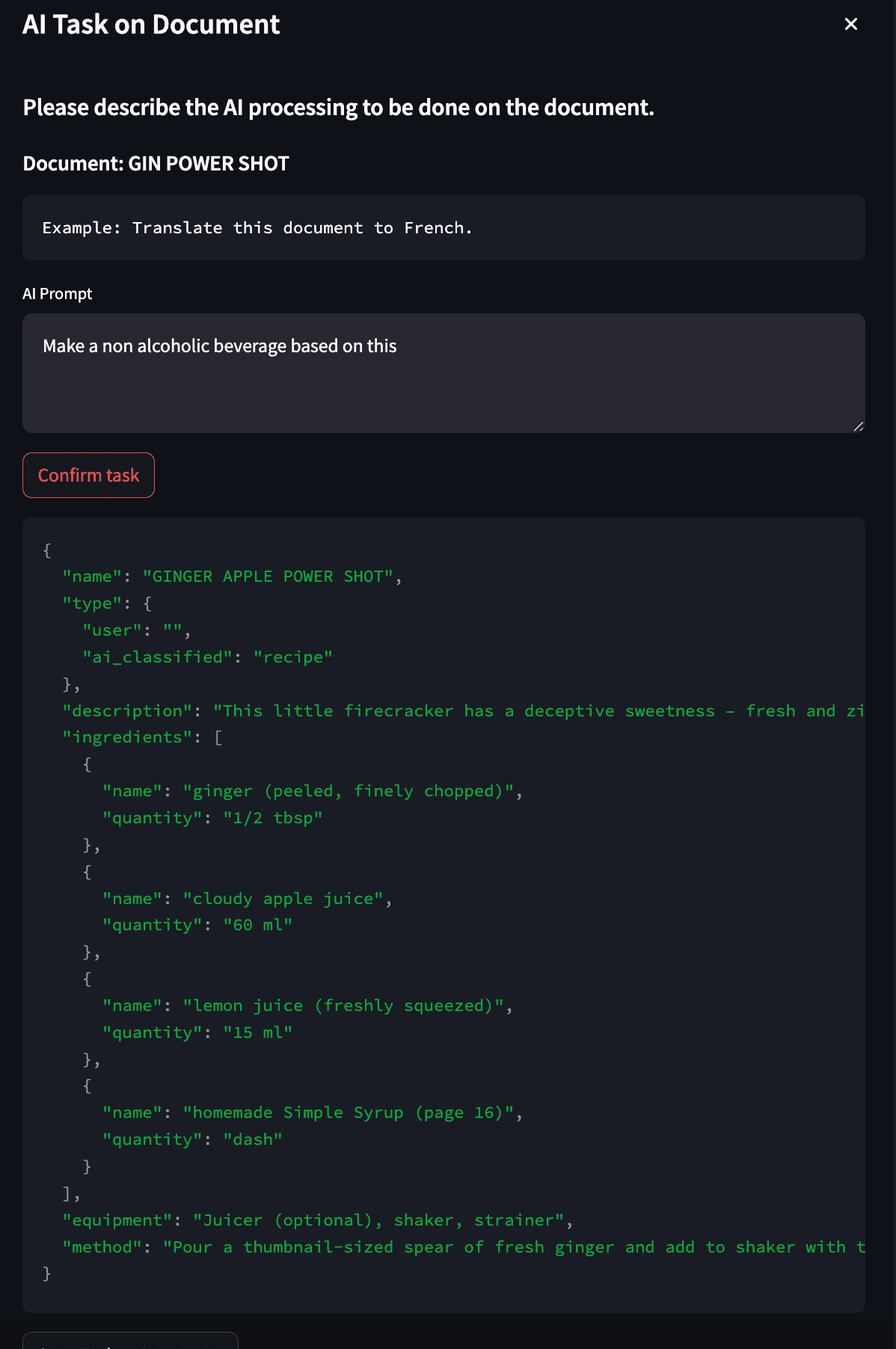The width and height of the screenshot is (896, 1349).
Task: Click the "GINGER APPLE POWER SHOT" name value
Action: [268, 577]
